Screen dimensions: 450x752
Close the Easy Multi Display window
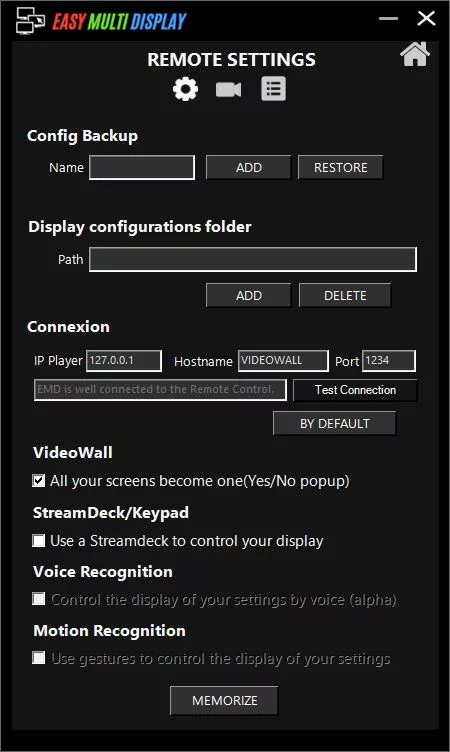(x=426, y=19)
